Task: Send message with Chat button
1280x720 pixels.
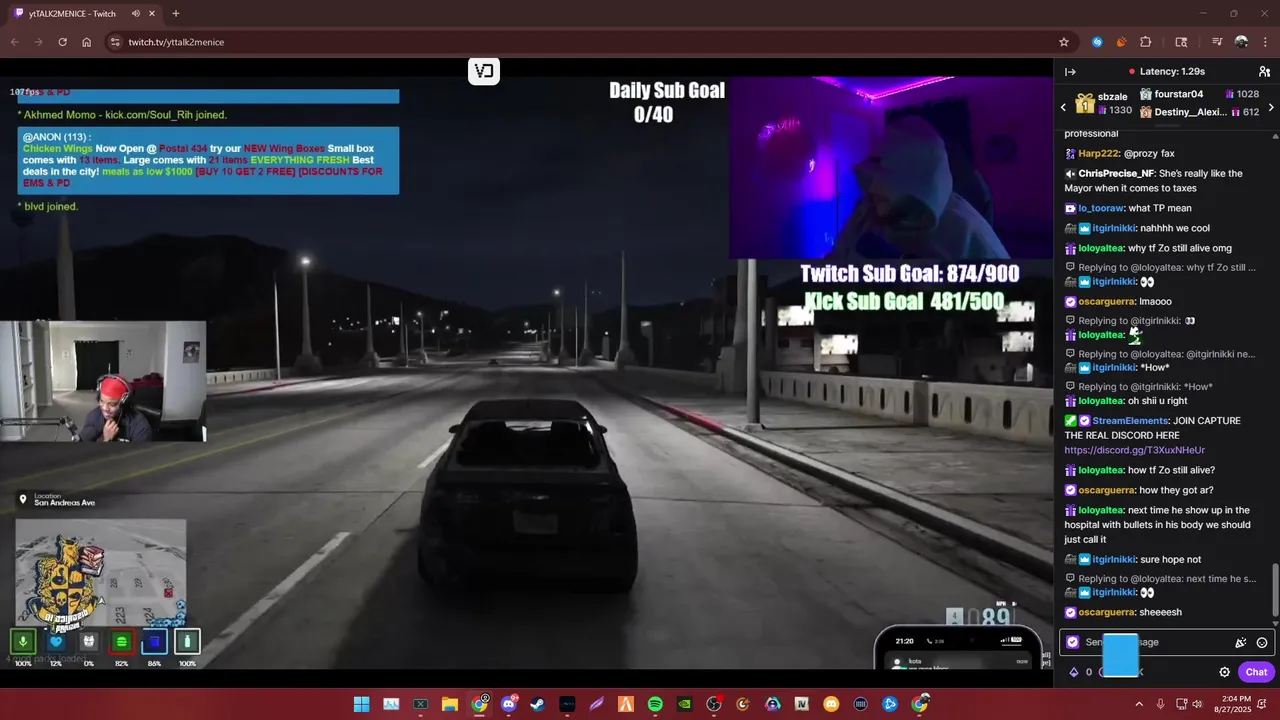Action: coord(1256,672)
